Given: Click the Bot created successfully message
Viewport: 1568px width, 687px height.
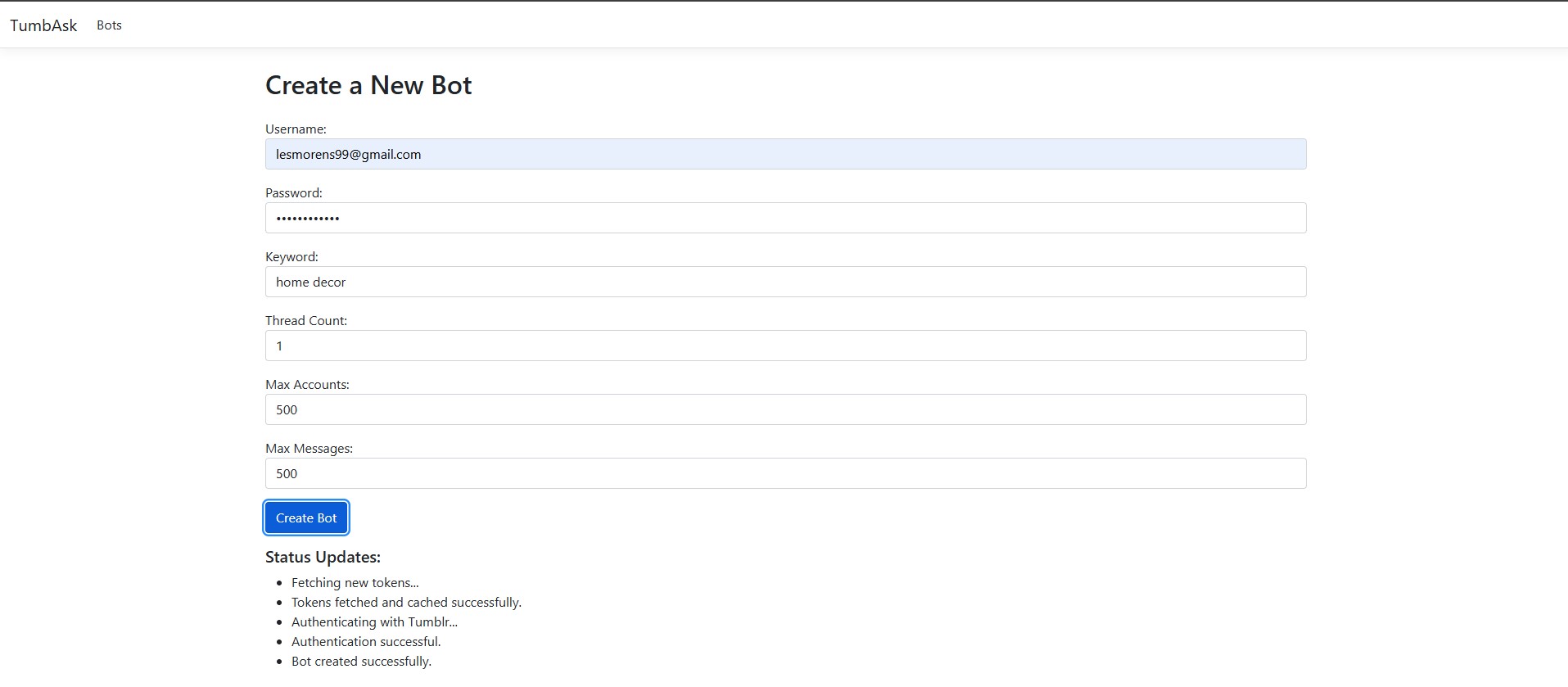Looking at the screenshot, I should pos(361,662).
